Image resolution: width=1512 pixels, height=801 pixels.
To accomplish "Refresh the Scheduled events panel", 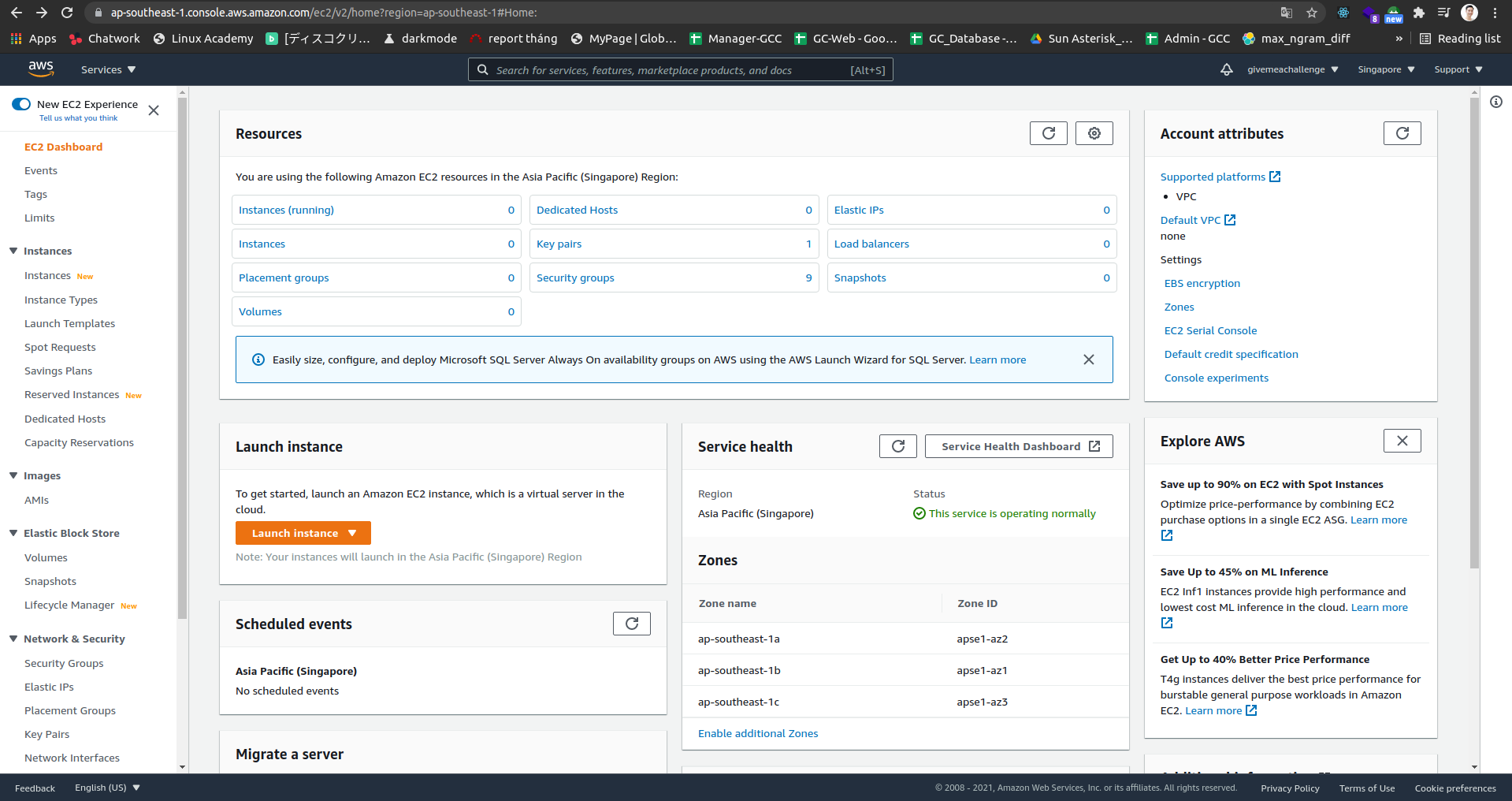I will tap(631, 623).
